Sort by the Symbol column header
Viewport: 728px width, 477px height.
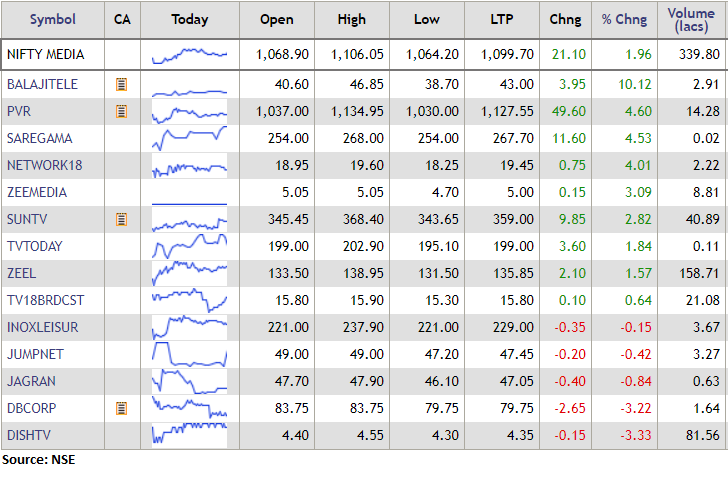[x=52, y=20]
